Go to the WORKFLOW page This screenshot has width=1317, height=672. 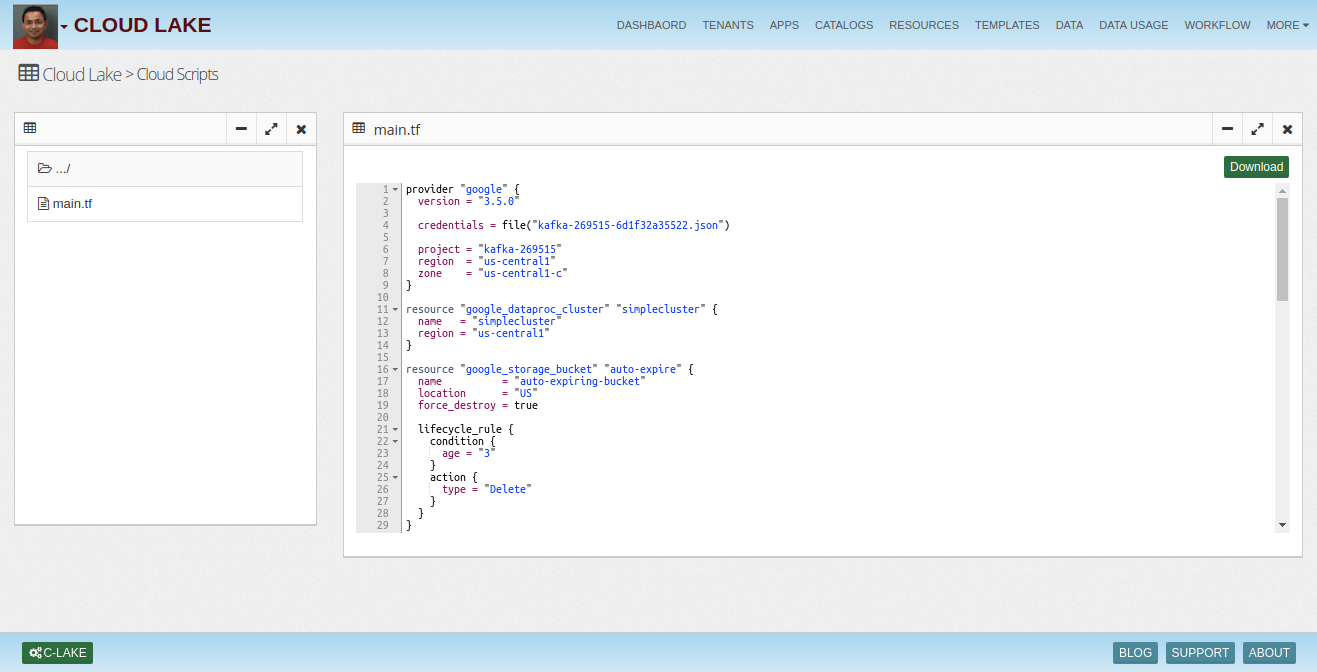(1217, 25)
